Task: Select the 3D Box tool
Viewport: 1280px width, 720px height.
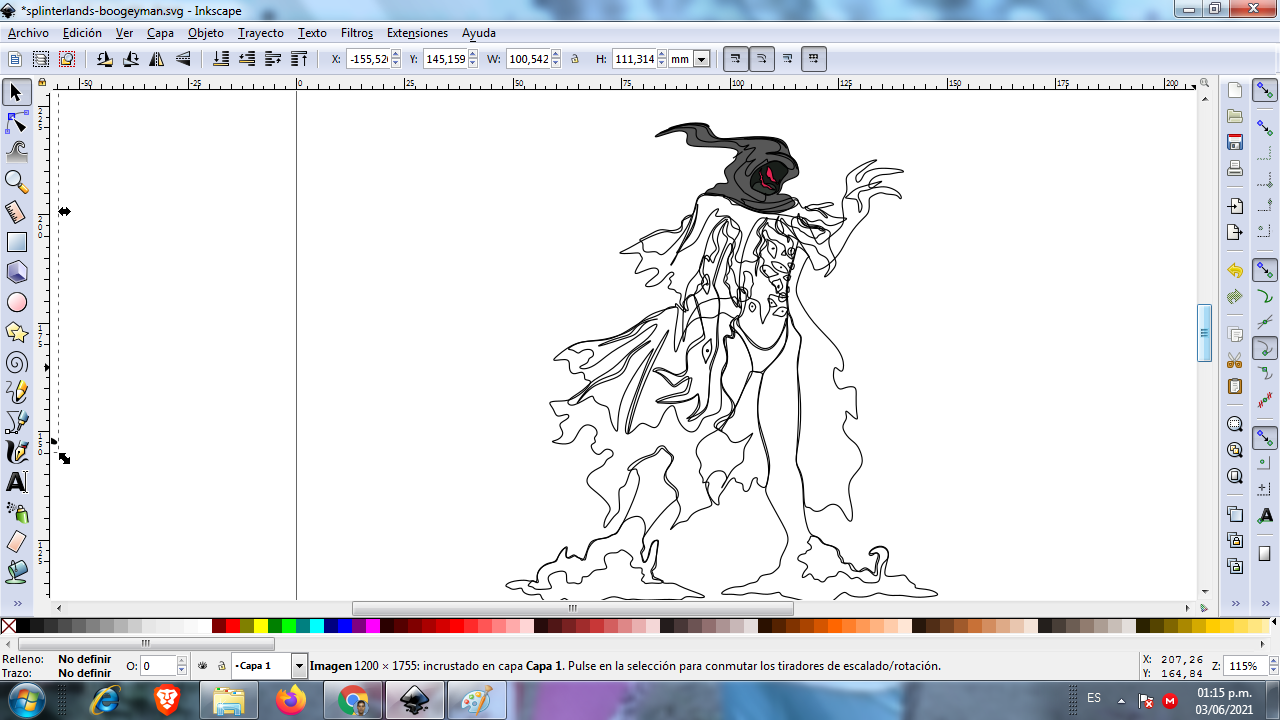Action: (x=16, y=272)
